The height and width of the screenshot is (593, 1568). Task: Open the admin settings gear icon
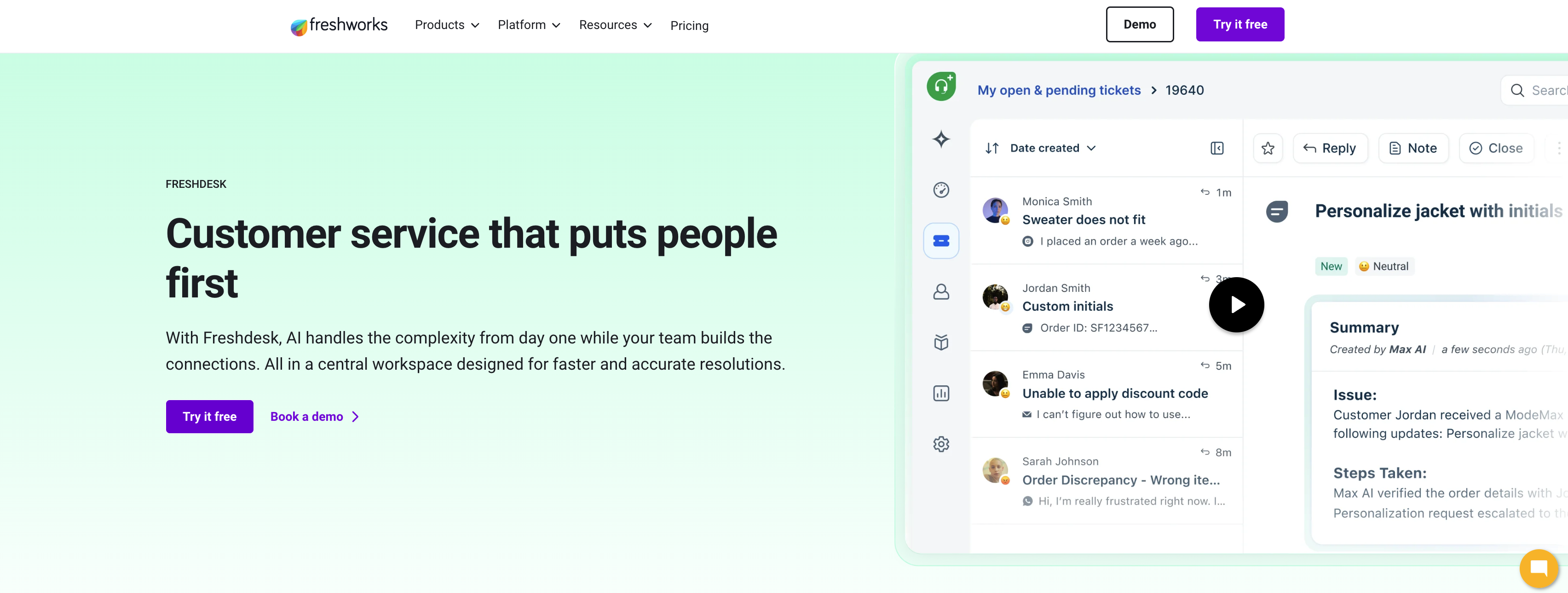[941, 444]
